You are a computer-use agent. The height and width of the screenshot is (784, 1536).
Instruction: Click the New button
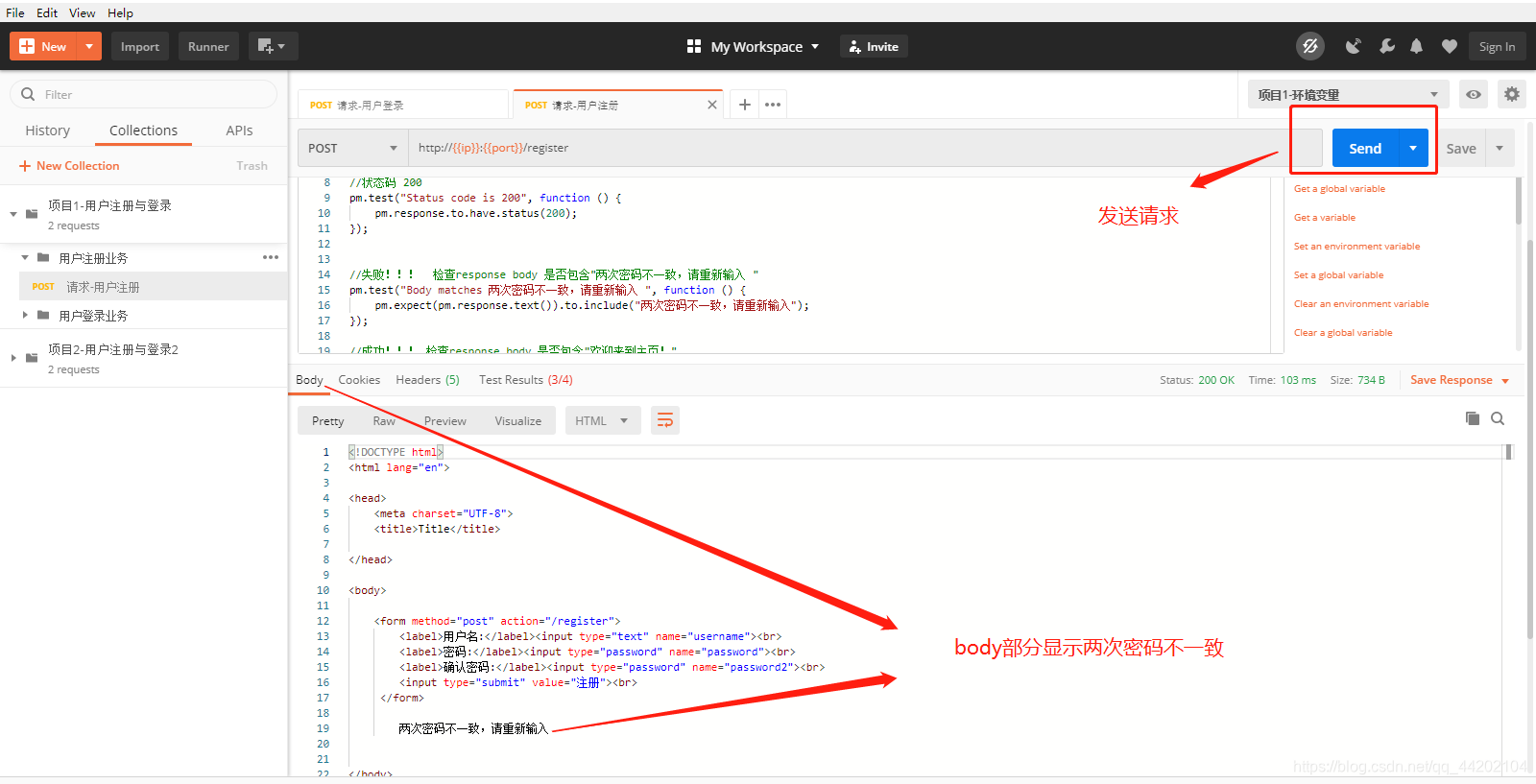tap(43, 46)
